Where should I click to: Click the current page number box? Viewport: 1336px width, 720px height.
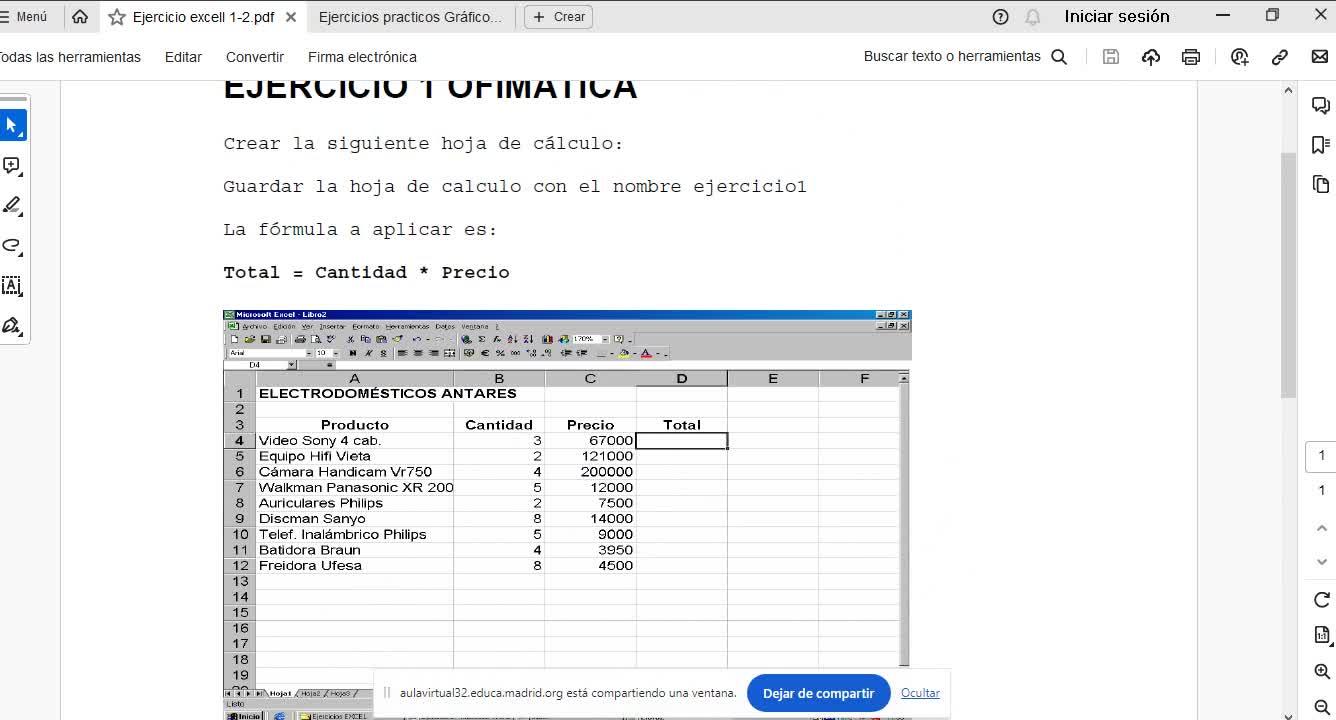click(x=1321, y=456)
